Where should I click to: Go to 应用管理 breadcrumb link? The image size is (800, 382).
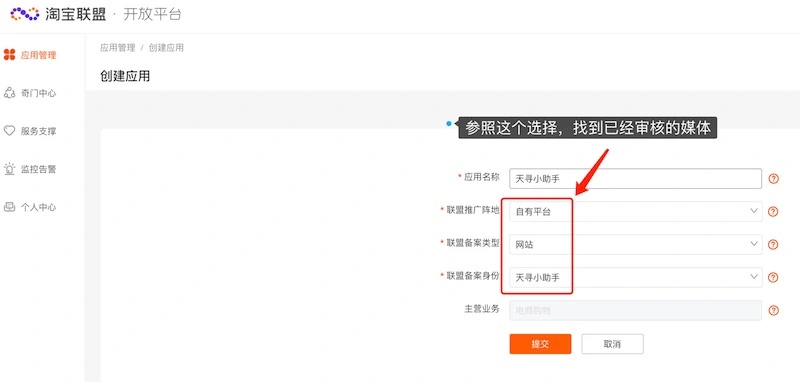point(117,48)
